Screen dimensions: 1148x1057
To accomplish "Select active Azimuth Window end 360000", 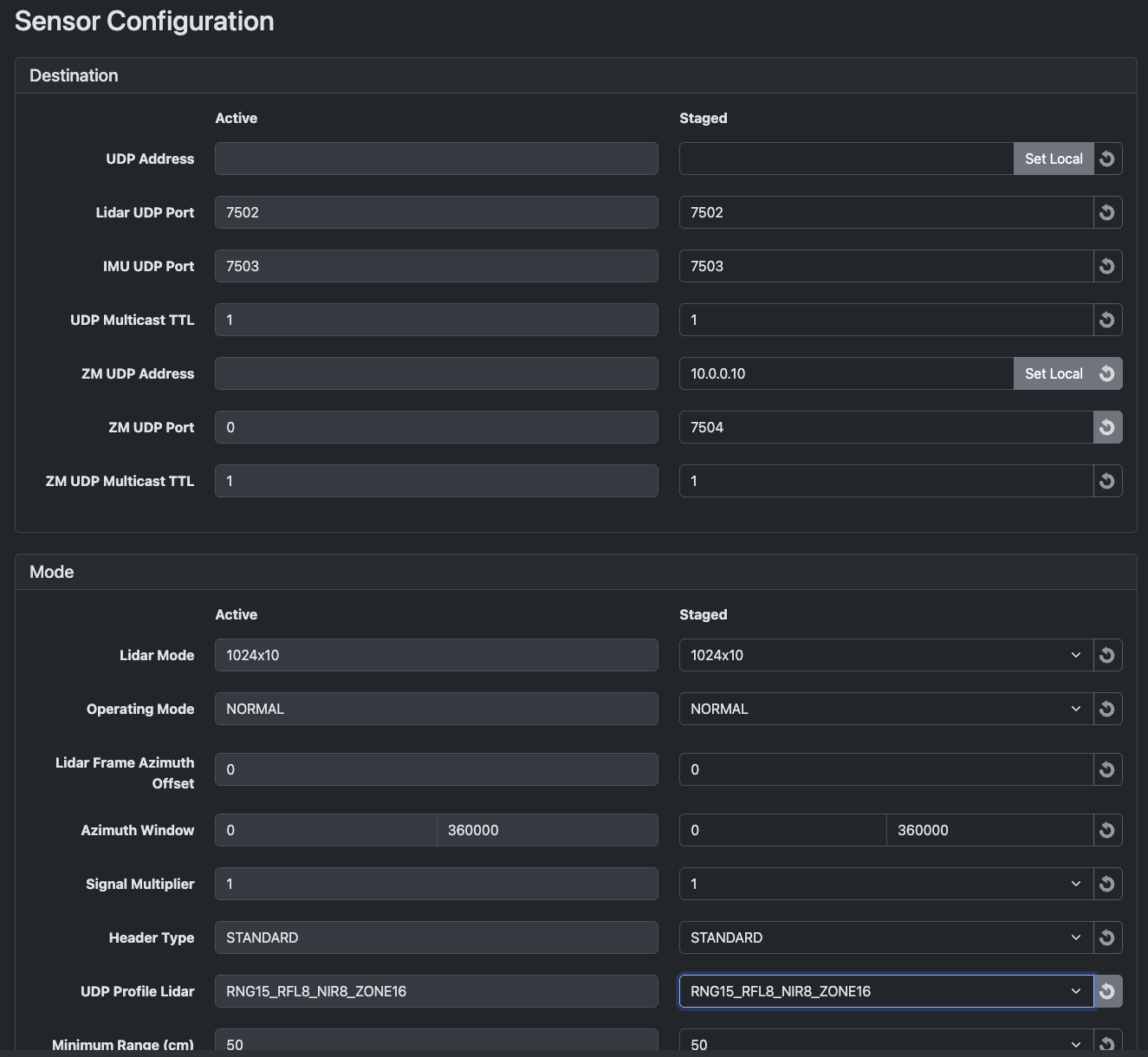I will coord(548,830).
